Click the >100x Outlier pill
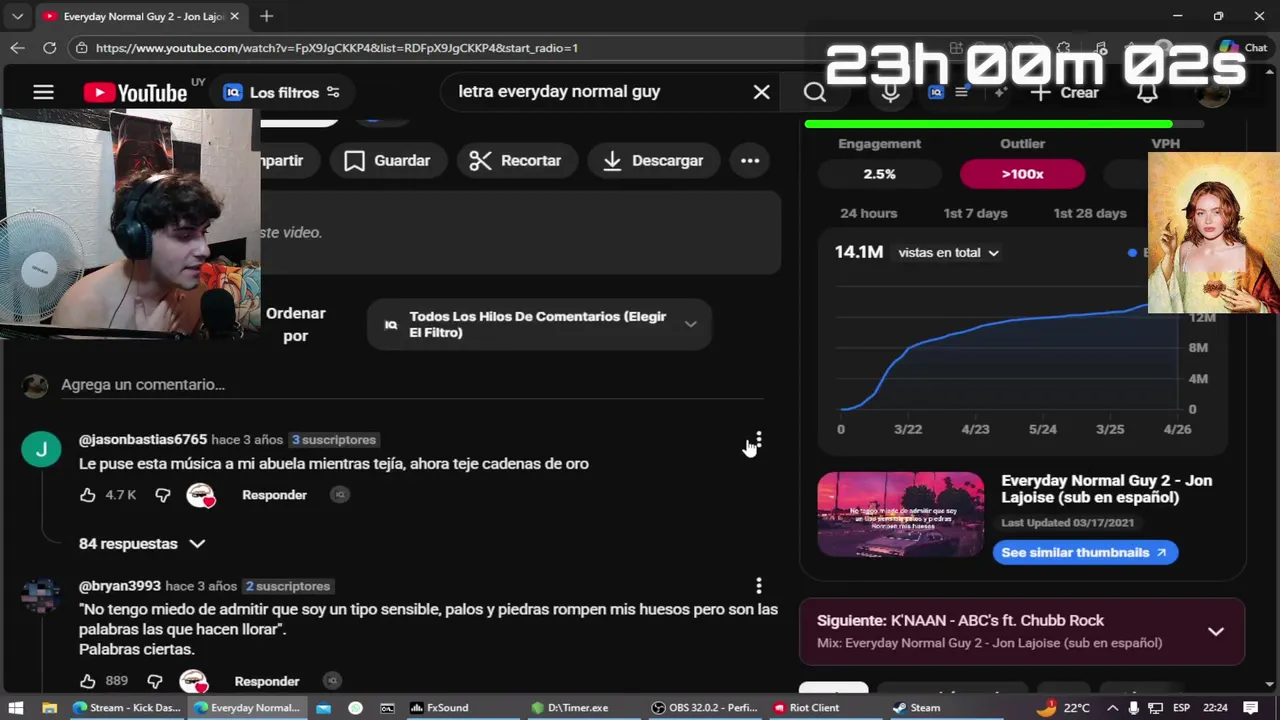The width and height of the screenshot is (1280, 720). (x=1022, y=174)
